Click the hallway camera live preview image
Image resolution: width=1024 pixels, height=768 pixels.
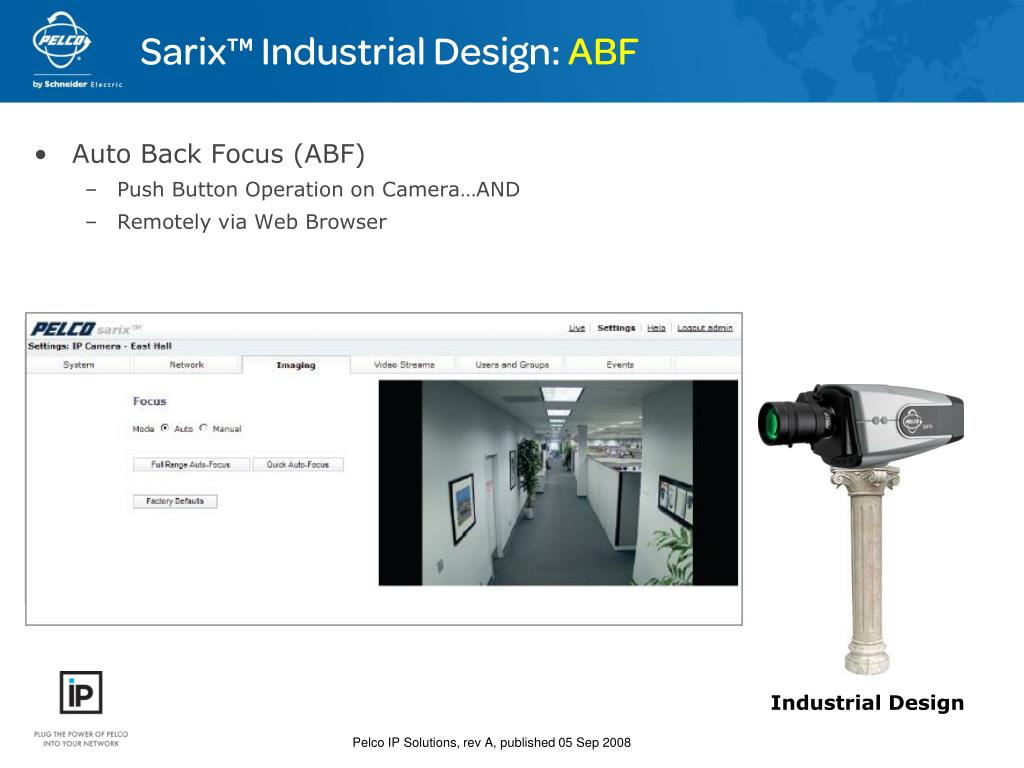click(558, 483)
